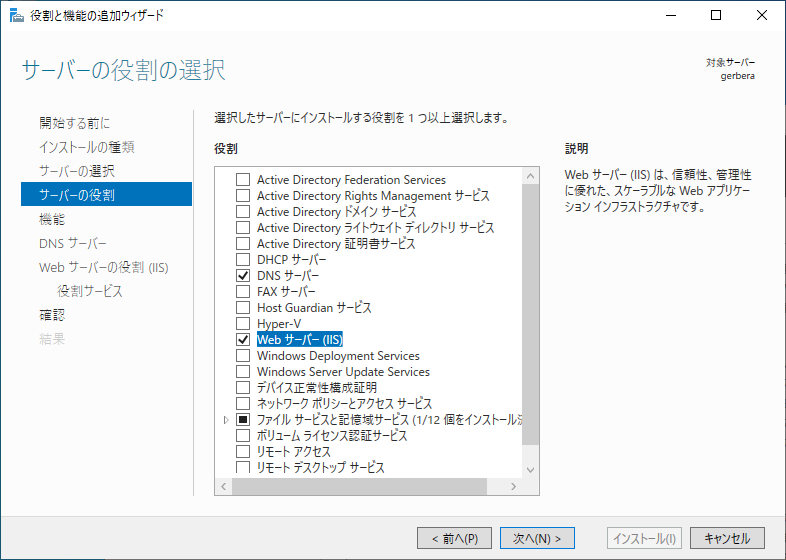
Task: Tick the デバイス正常性構成証明 checkbox
Action: [243, 388]
